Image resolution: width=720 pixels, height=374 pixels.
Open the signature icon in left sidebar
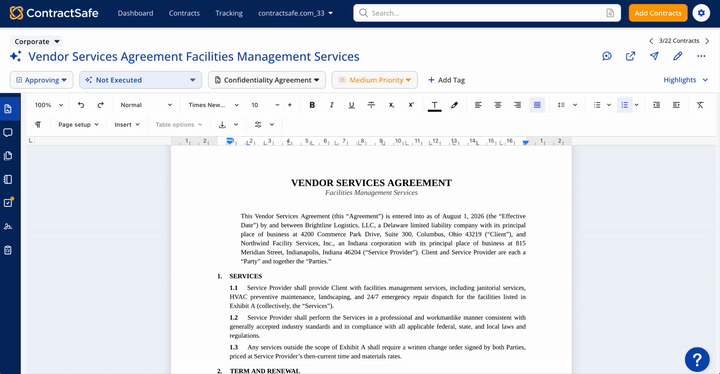click(x=8, y=226)
